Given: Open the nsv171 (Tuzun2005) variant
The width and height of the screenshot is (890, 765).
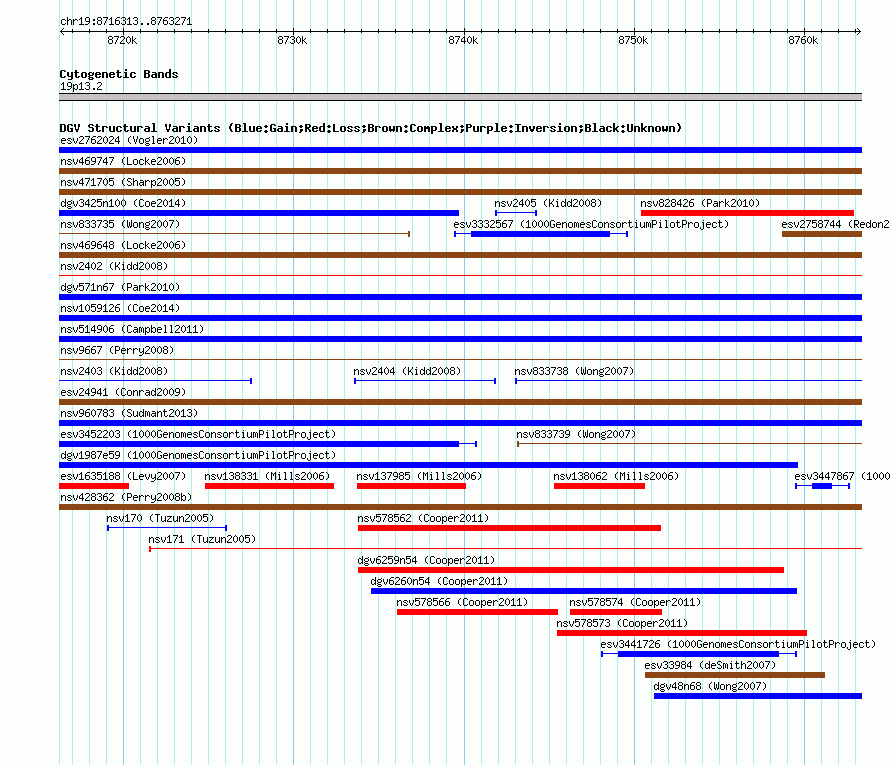Looking at the screenshot, I should point(506,549).
